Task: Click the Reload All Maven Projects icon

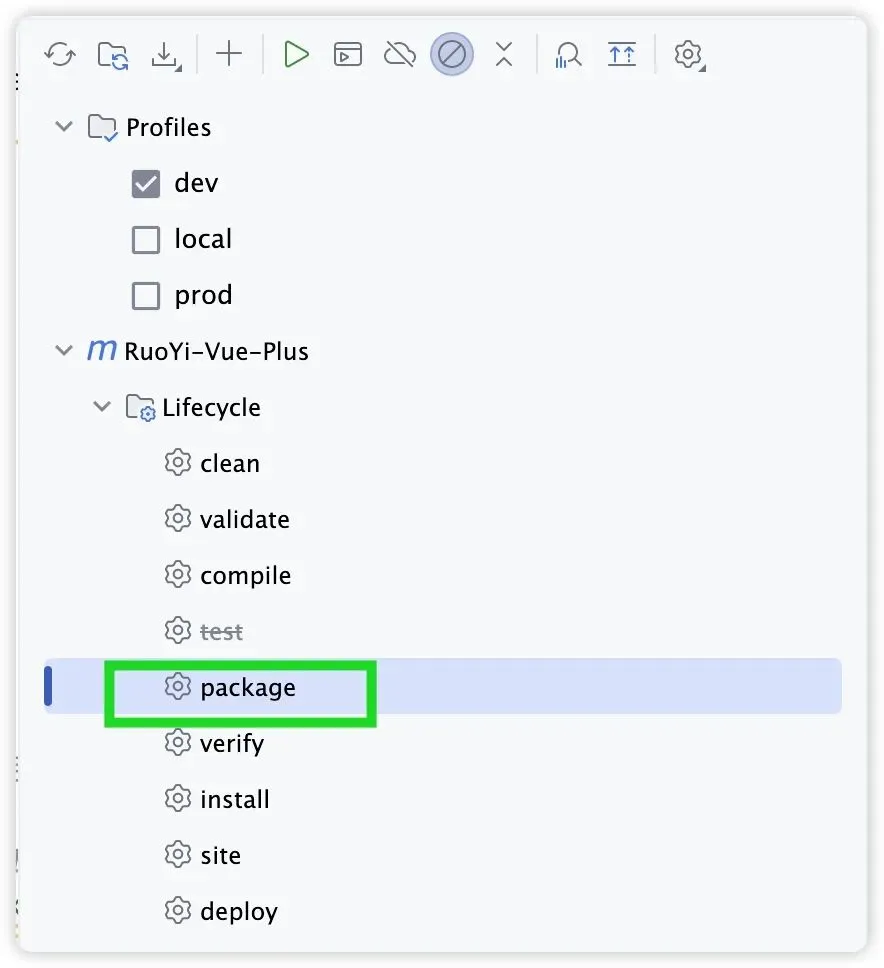Action: pos(60,54)
